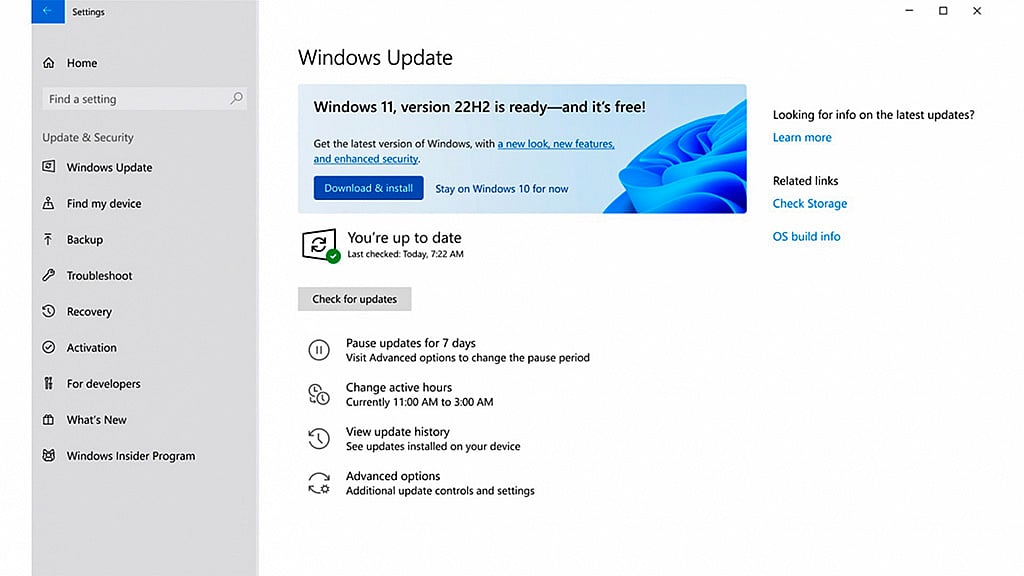The image size is (1024, 576).
Task: Click the Find my device icon
Action: pos(49,203)
